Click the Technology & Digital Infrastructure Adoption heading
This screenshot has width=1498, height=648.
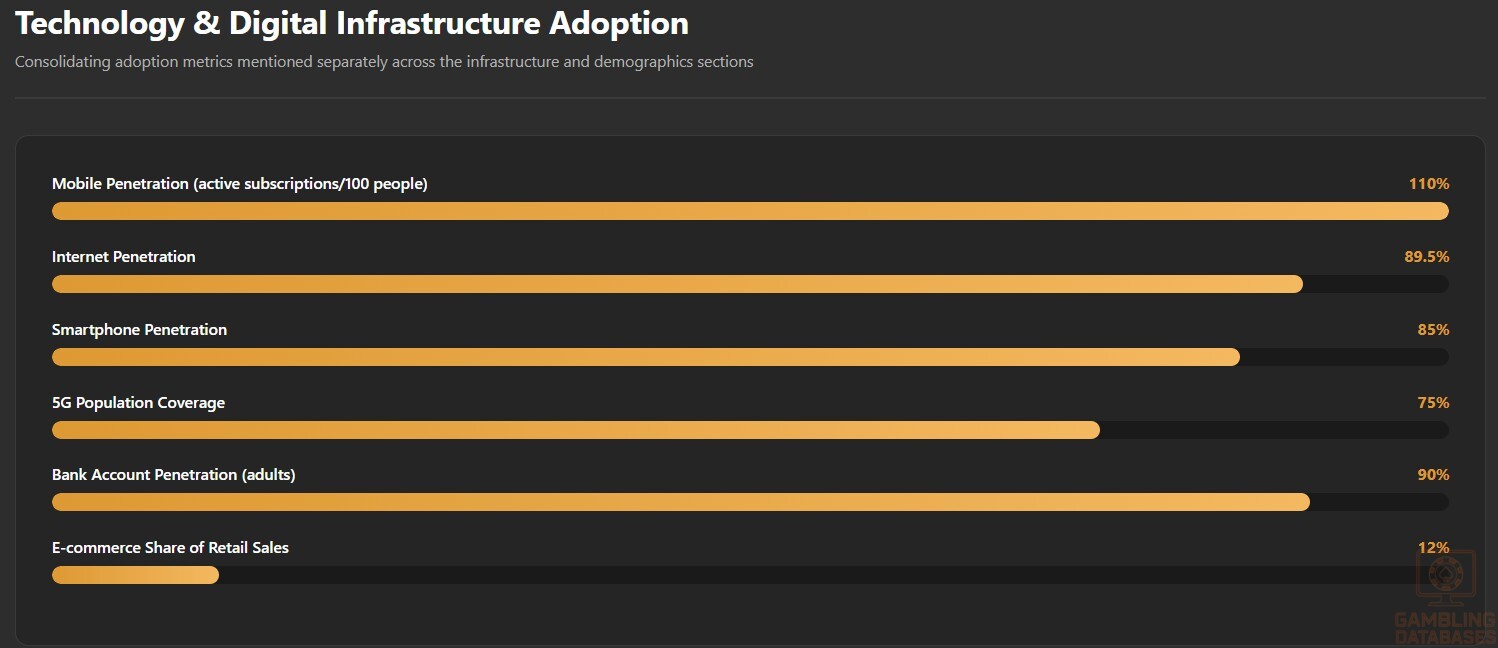point(352,23)
